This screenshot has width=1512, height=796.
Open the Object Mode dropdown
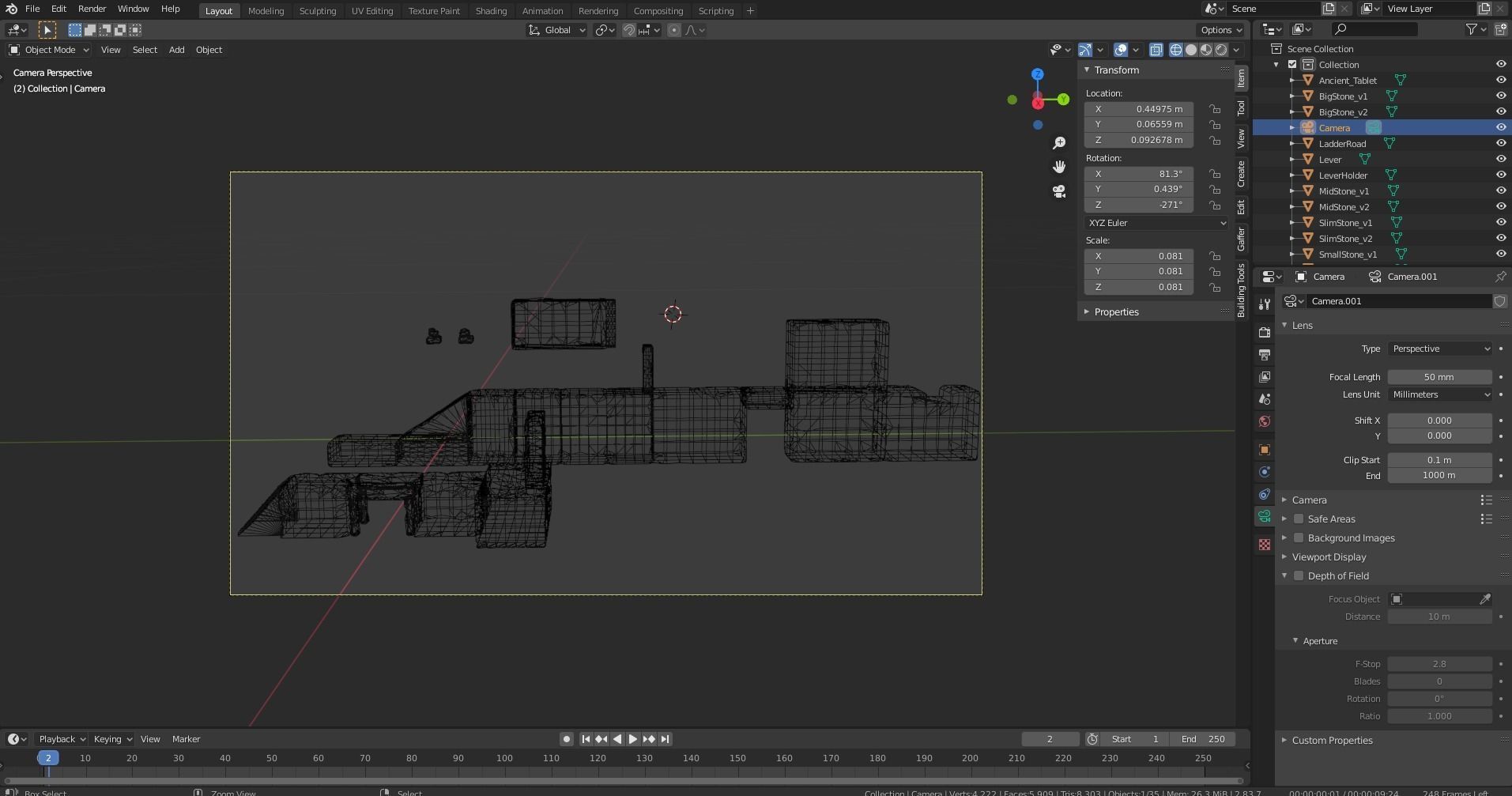[49, 50]
